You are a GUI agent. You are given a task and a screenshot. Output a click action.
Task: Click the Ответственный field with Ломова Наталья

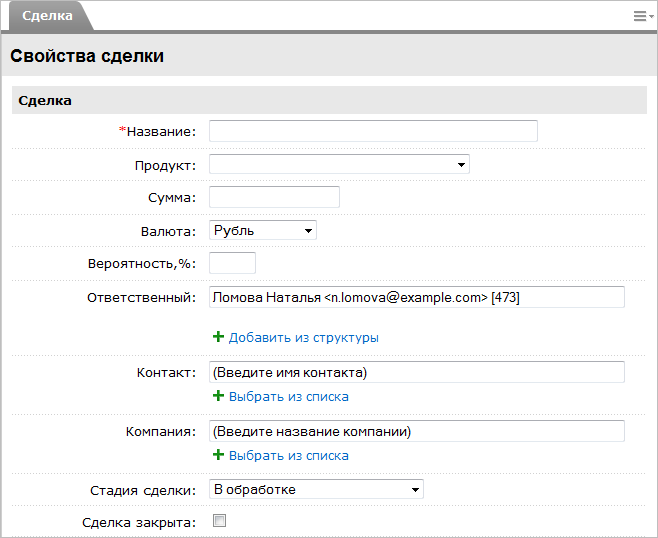(x=416, y=297)
